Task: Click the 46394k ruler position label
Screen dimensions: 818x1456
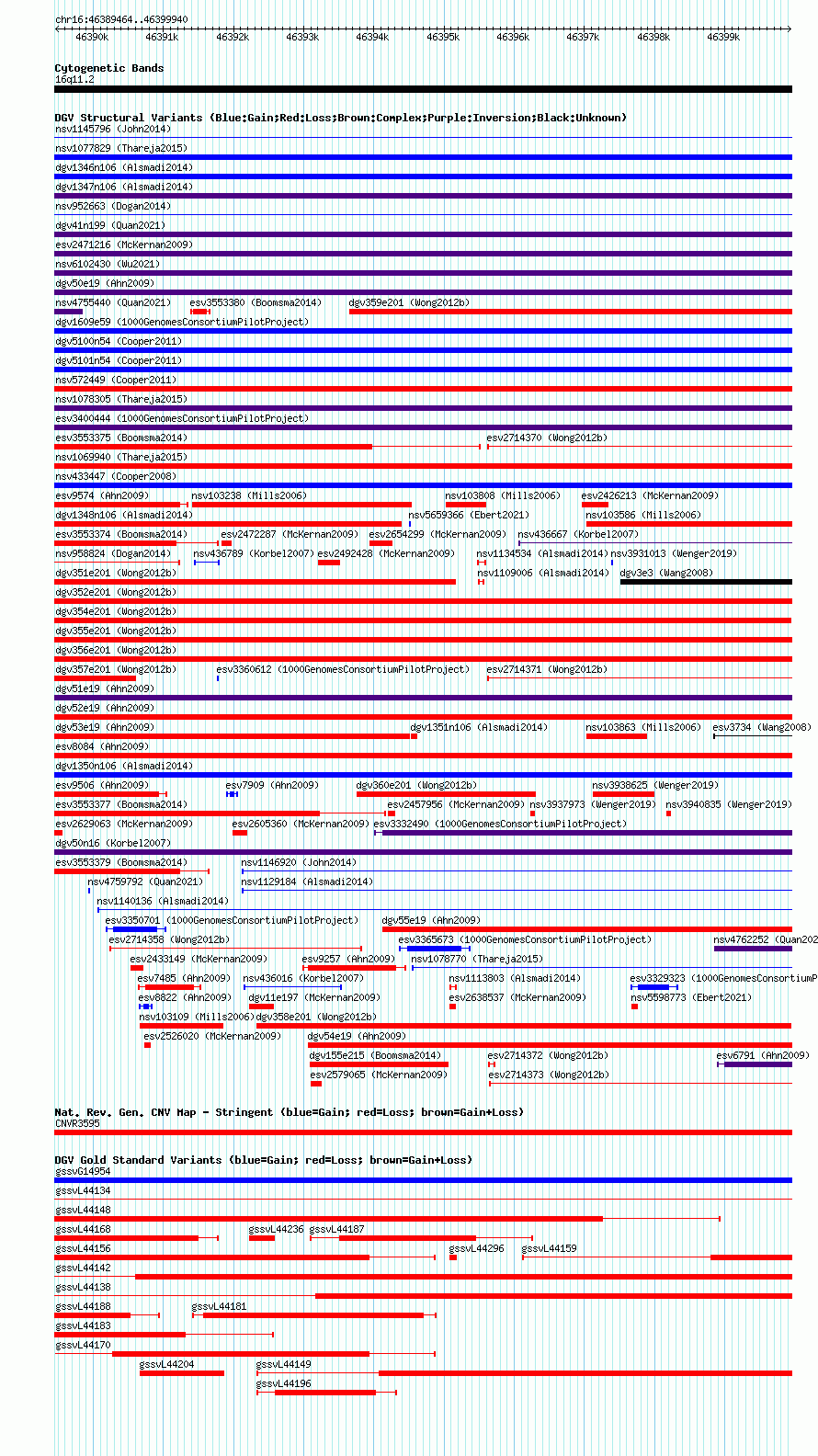Action: (x=372, y=37)
